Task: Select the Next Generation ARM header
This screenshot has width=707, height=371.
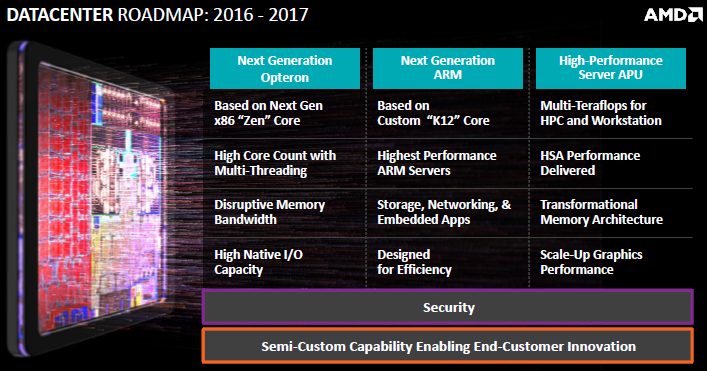Action: pyautogui.click(x=448, y=69)
